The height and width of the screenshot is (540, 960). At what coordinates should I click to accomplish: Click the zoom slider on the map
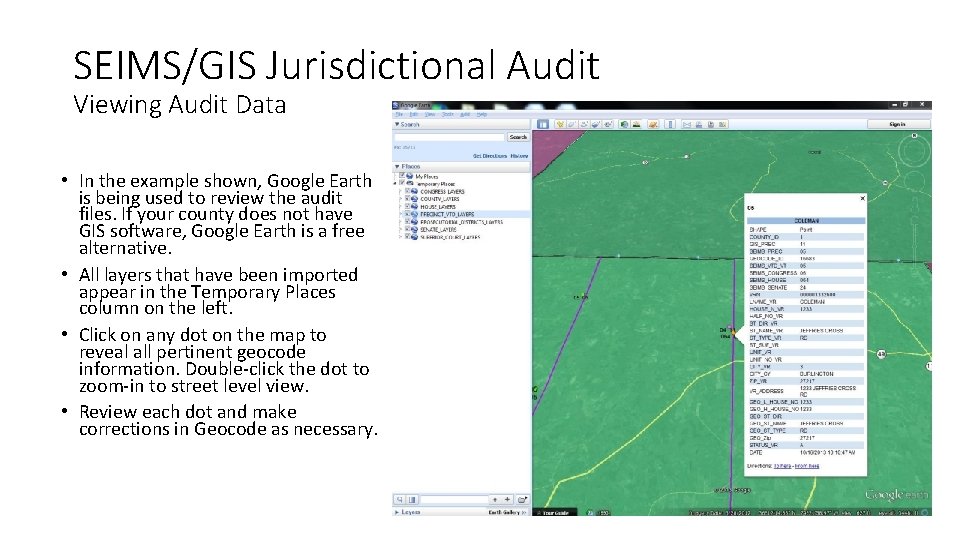coord(915,236)
